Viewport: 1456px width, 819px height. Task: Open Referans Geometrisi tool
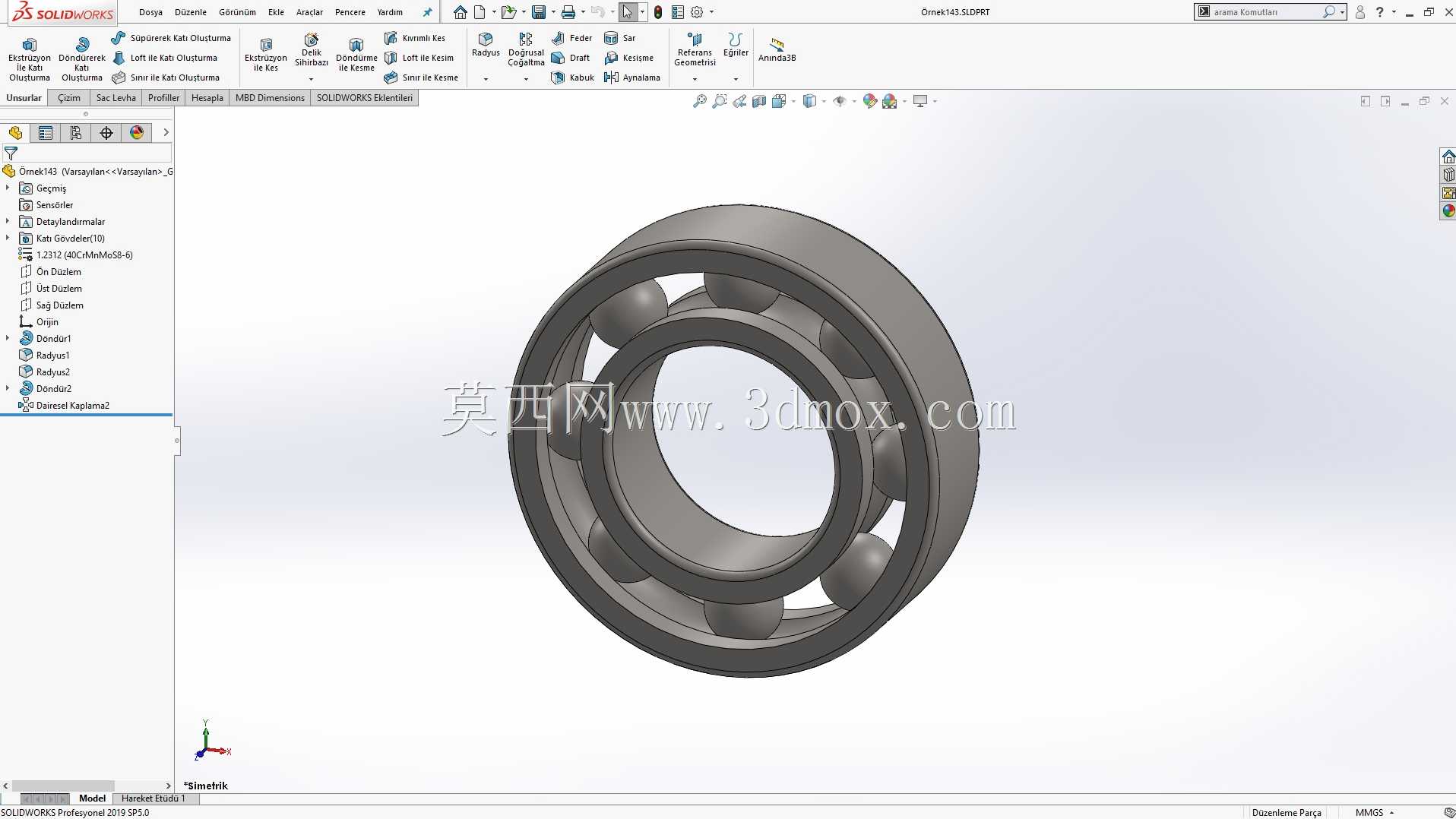695,50
